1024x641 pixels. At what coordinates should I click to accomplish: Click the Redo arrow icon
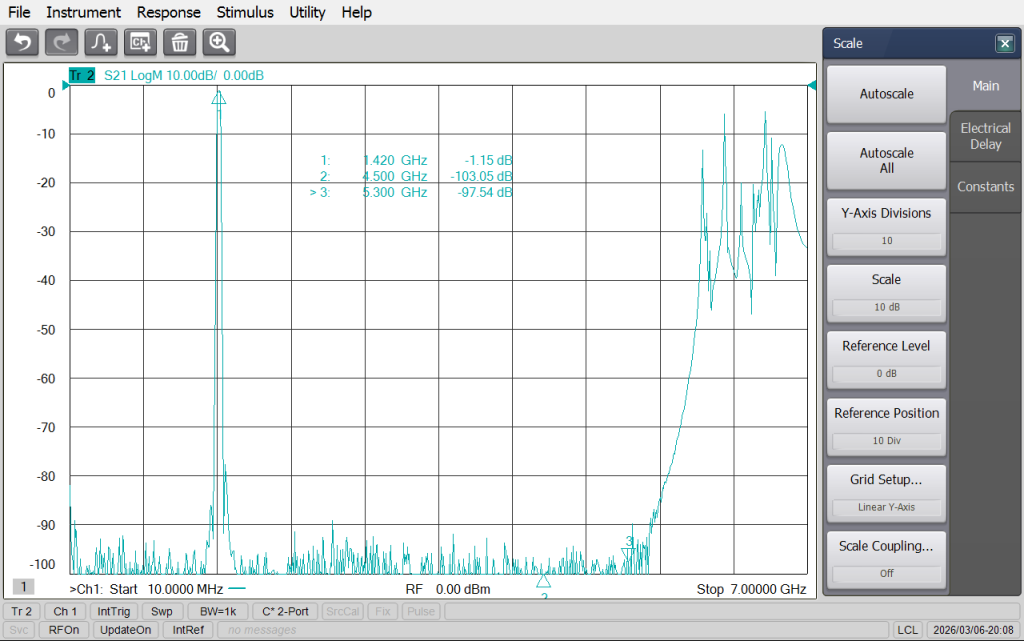coord(61,42)
